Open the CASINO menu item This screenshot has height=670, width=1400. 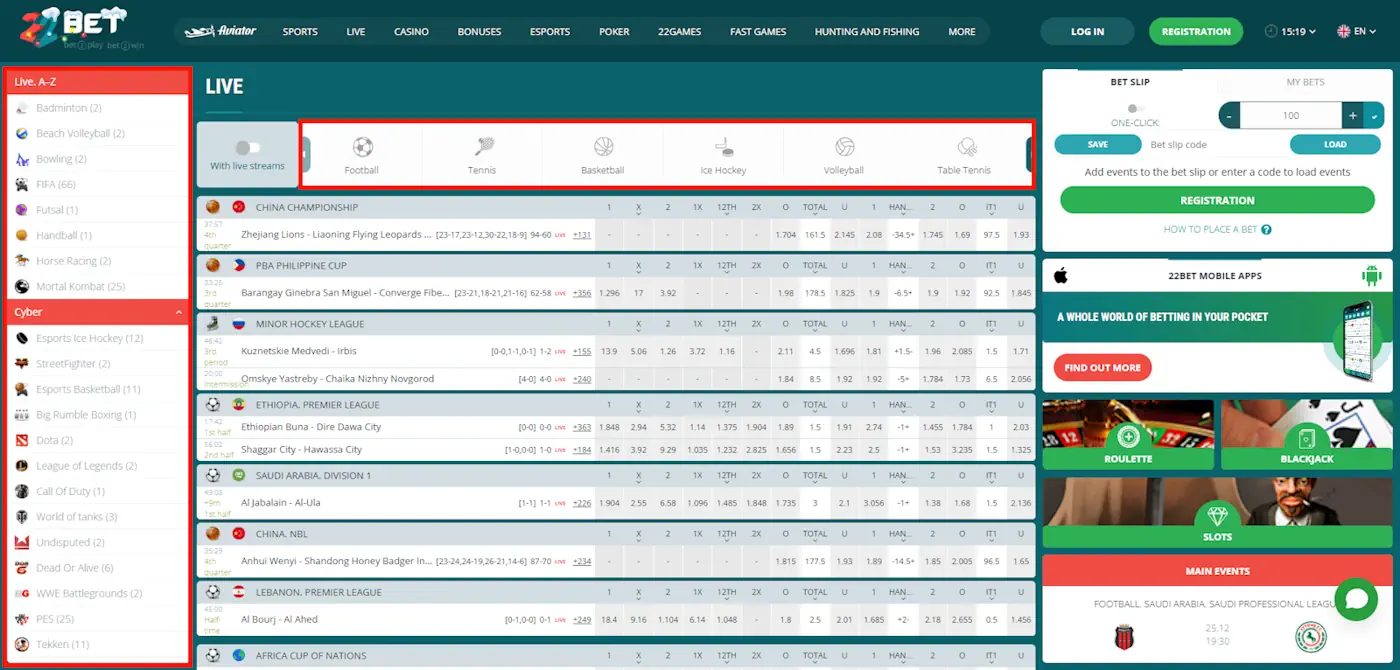point(411,31)
